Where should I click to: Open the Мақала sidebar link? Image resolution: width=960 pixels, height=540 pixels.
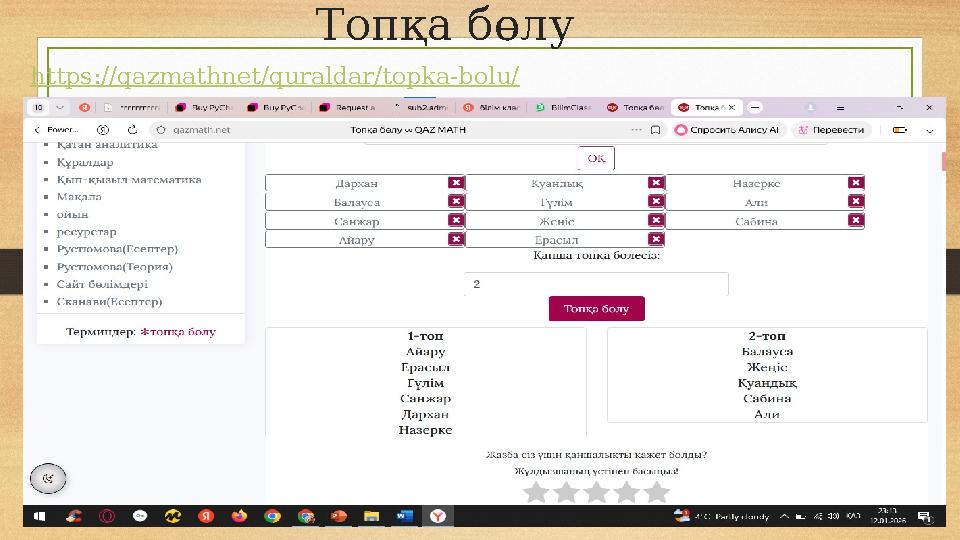coord(79,197)
